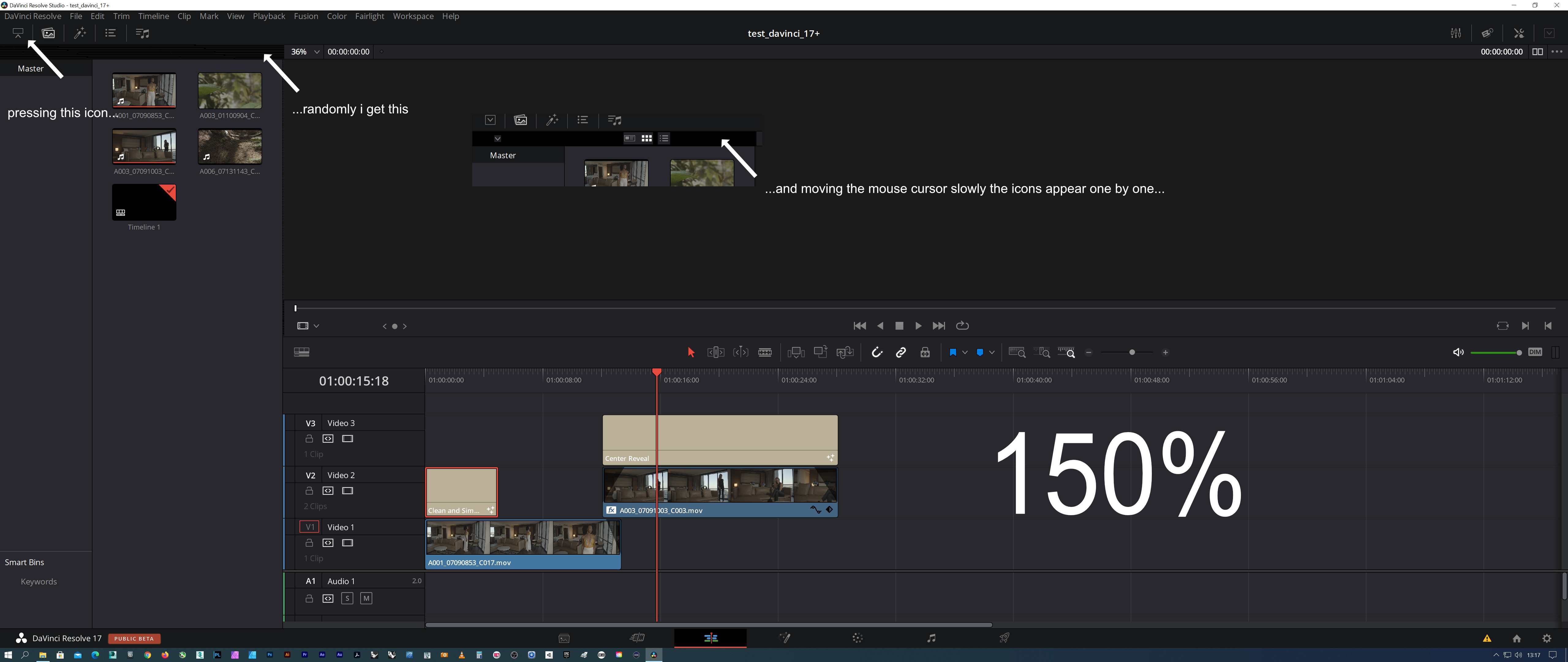This screenshot has width=1568, height=662.
Task: Switch to the Cut page tab
Action: coord(637,638)
